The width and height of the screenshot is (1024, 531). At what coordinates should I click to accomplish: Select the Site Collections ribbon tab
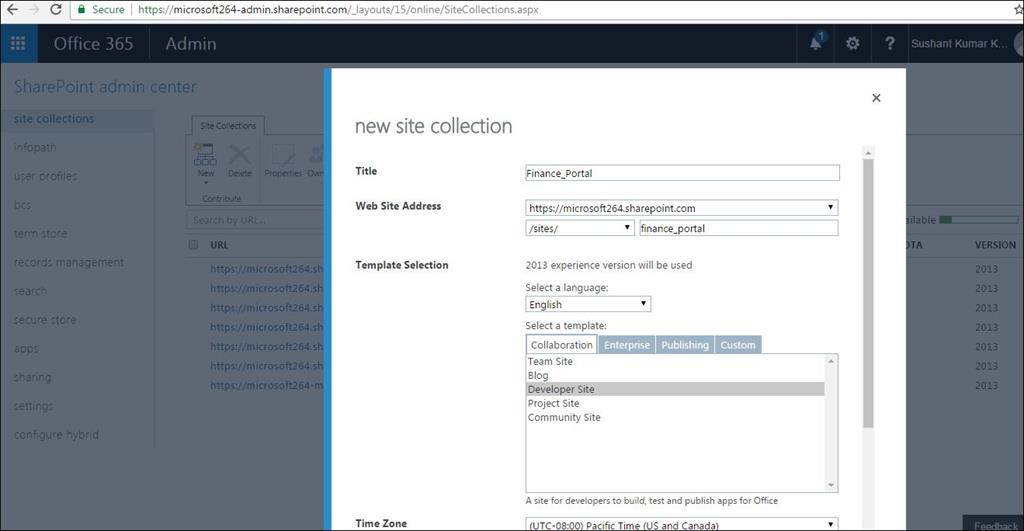coord(228,125)
